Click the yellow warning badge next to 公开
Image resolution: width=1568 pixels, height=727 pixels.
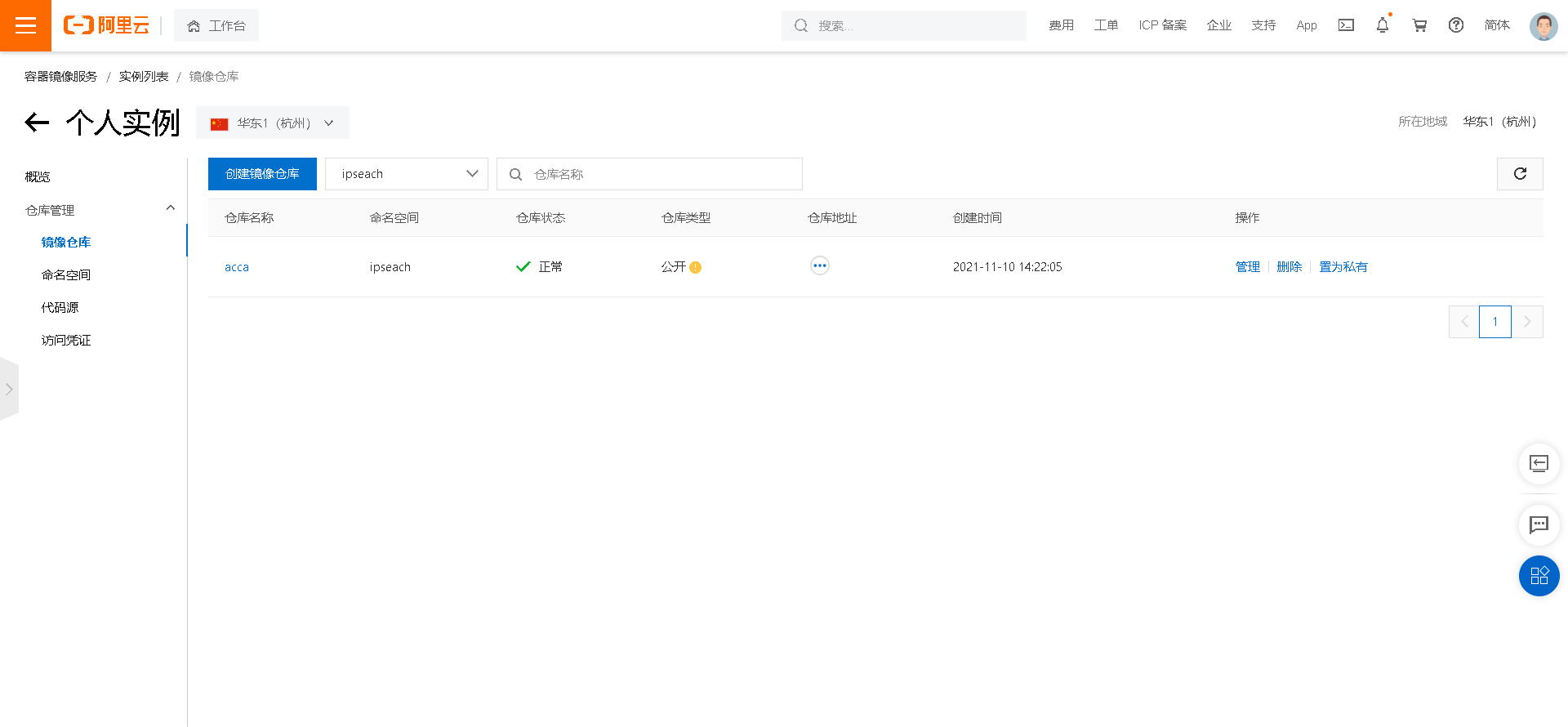696,267
